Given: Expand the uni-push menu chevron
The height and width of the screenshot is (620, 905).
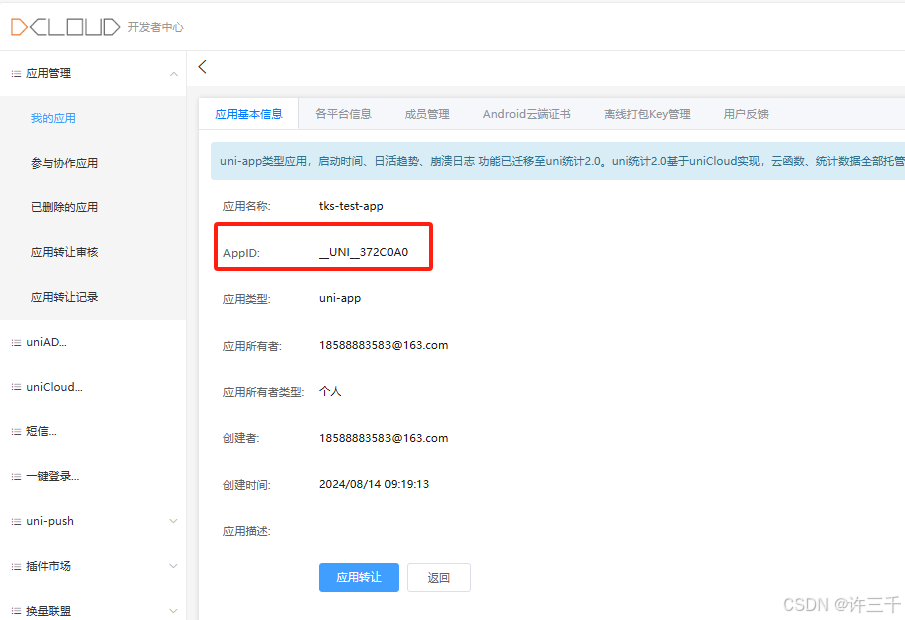Looking at the screenshot, I should pos(173,521).
